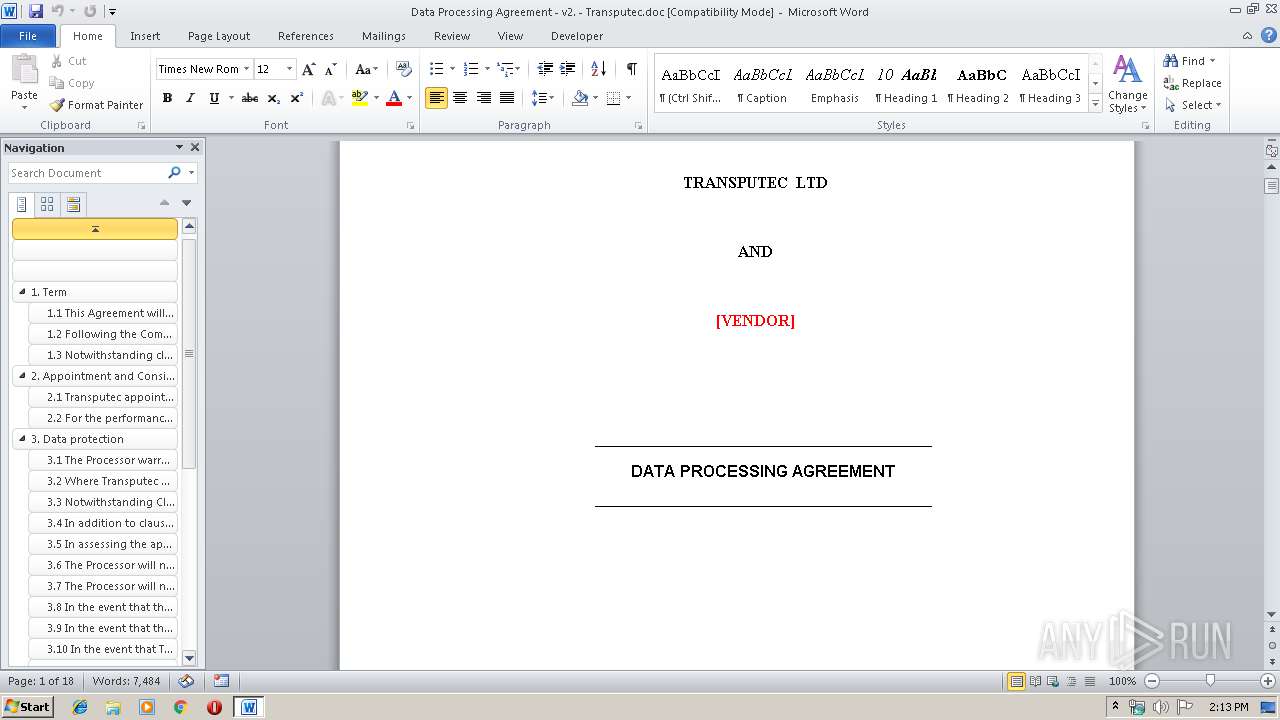Toggle Underline formatting

pyautogui.click(x=214, y=98)
